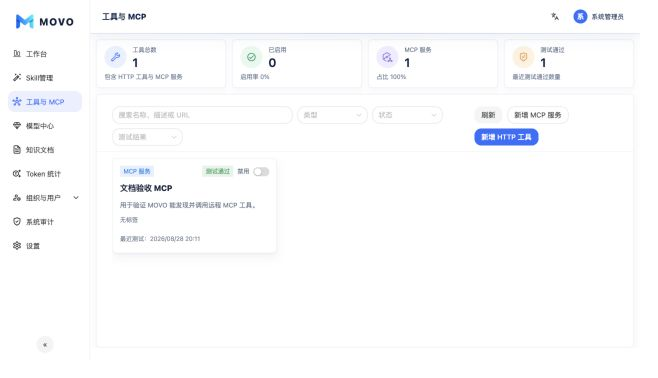The width and height of the screenshot is (658, 378).
Task: Open 模型中心 menu item
Action: 40,126
